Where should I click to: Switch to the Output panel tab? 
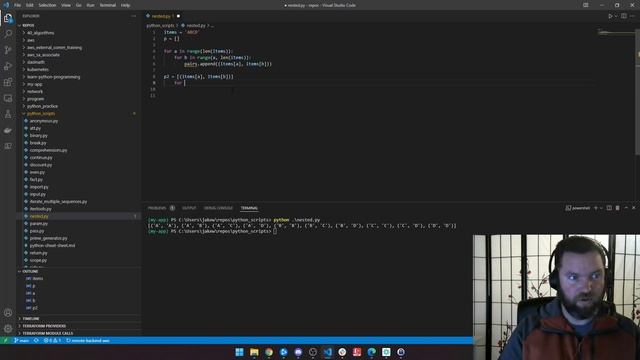189,208
